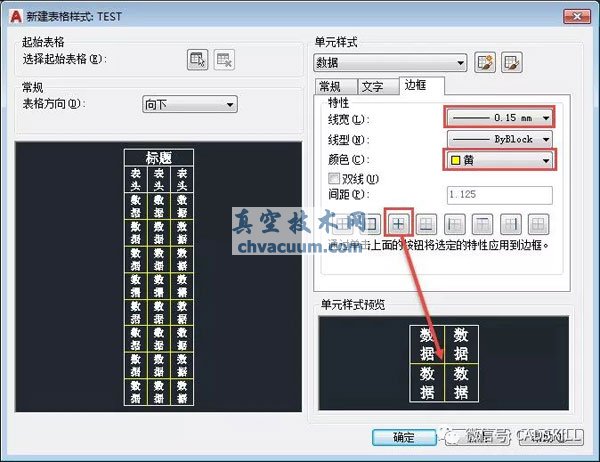Apply properties to bottom border button
Image resolution: width=600 pixels, height=462 pixels.
tap(426, 224)
